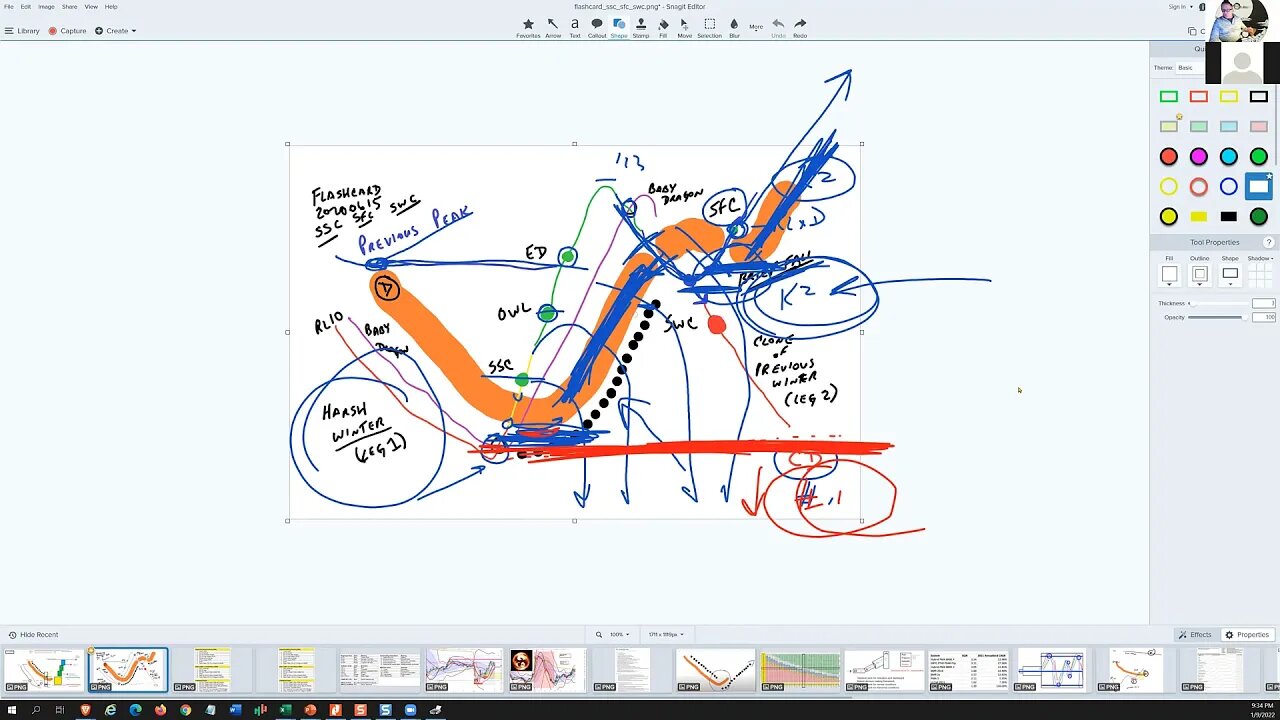
Task: Open the Effects panel
Action: pos(1195,635)
